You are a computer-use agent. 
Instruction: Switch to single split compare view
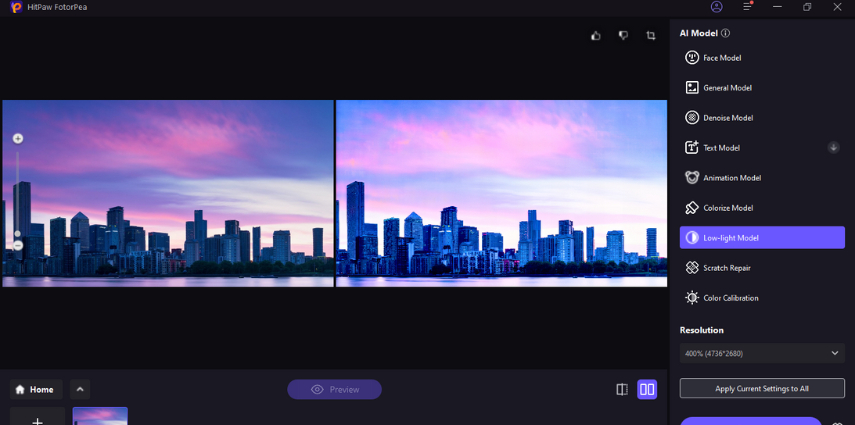(x=622, y=389)
